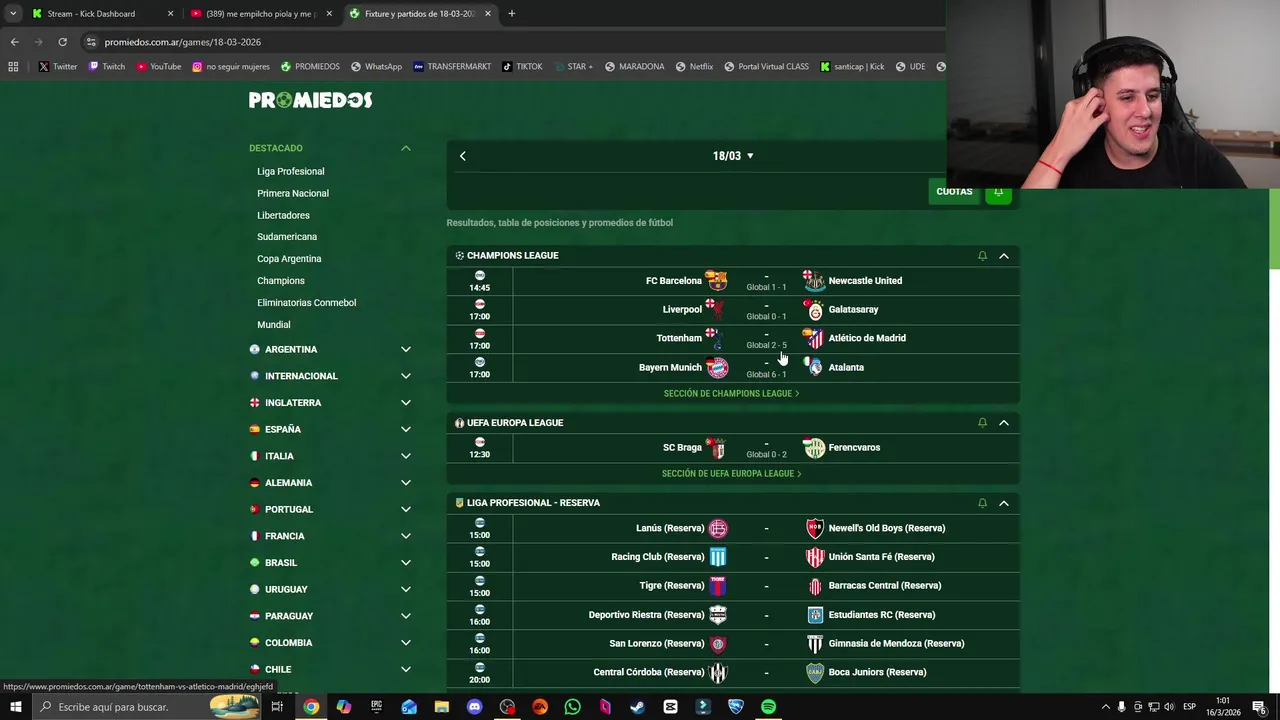The height and width of the screenshot is (720, 1280).
Task: Go to previous date with left arrow
Action: click(x=463, y=156)
